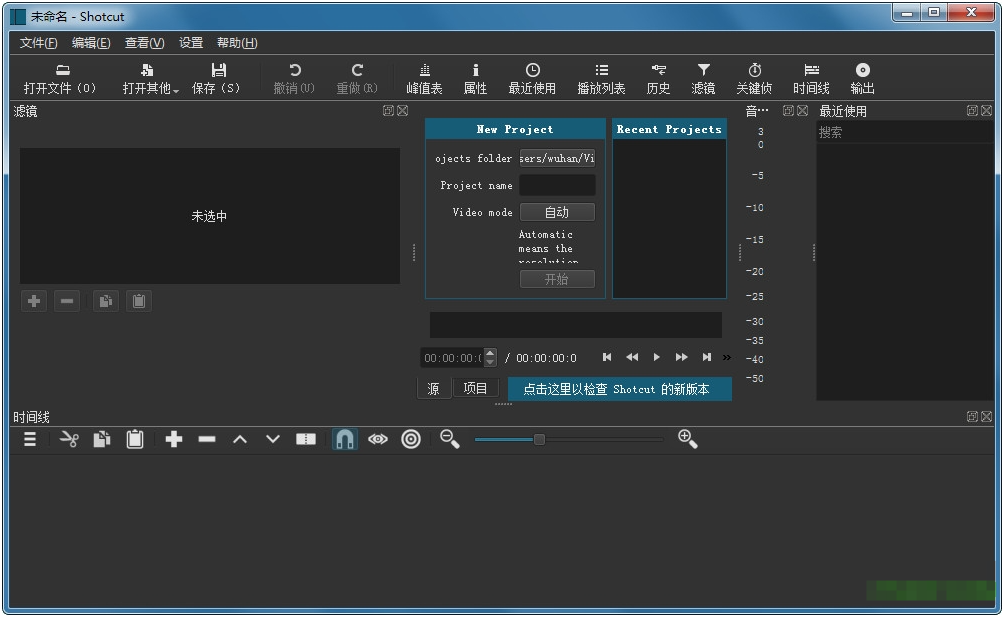Open the 查看(V) menu
1005x617 pixels.
pyautogui.click(x=144, y=43)
